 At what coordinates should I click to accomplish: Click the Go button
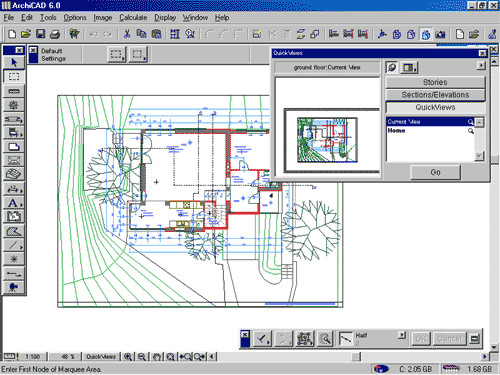pos(435,172)
